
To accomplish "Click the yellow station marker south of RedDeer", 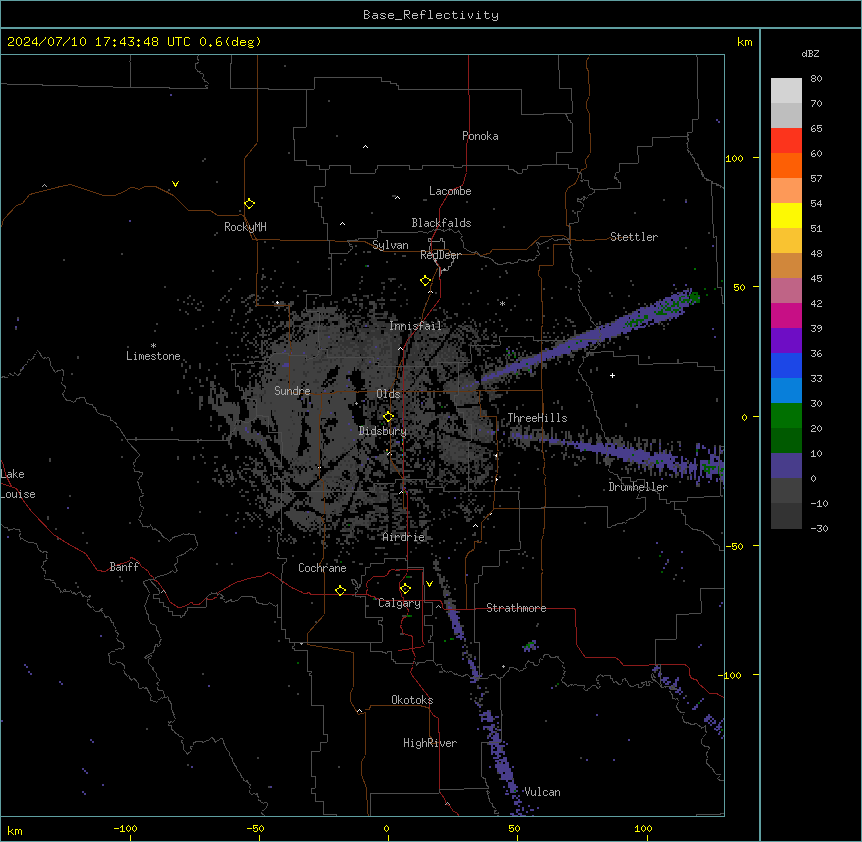I will pos(426,281).
